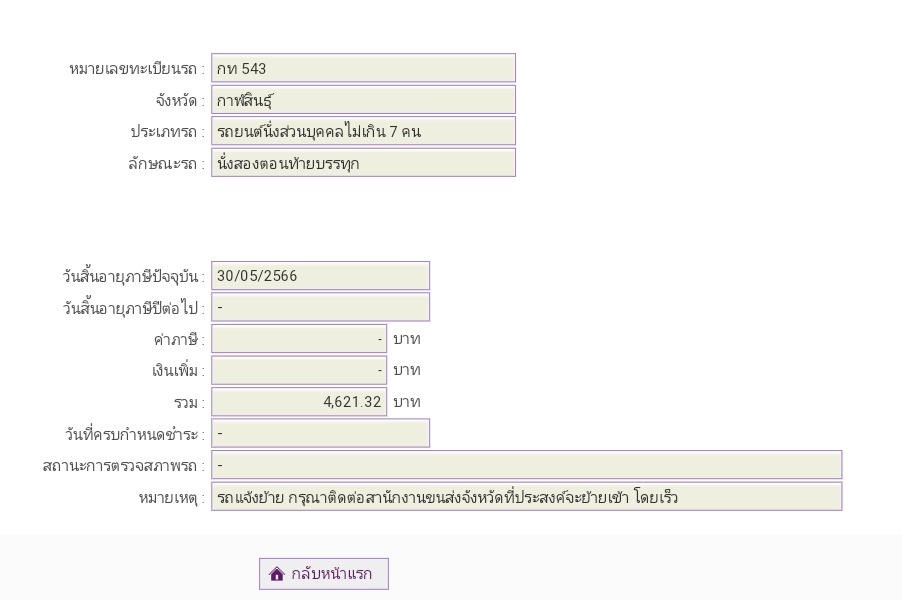Click the หมายเหตุ label text

(x=170, y=498)
